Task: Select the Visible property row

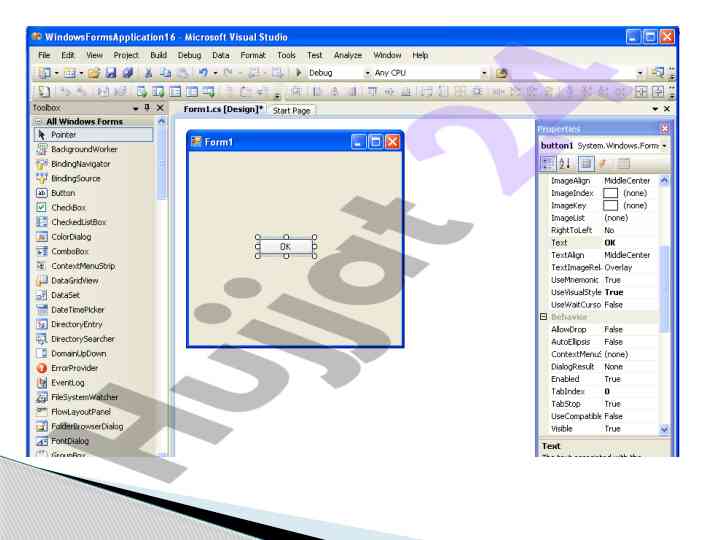Action: pyautogui.click(x=602, y=428)
